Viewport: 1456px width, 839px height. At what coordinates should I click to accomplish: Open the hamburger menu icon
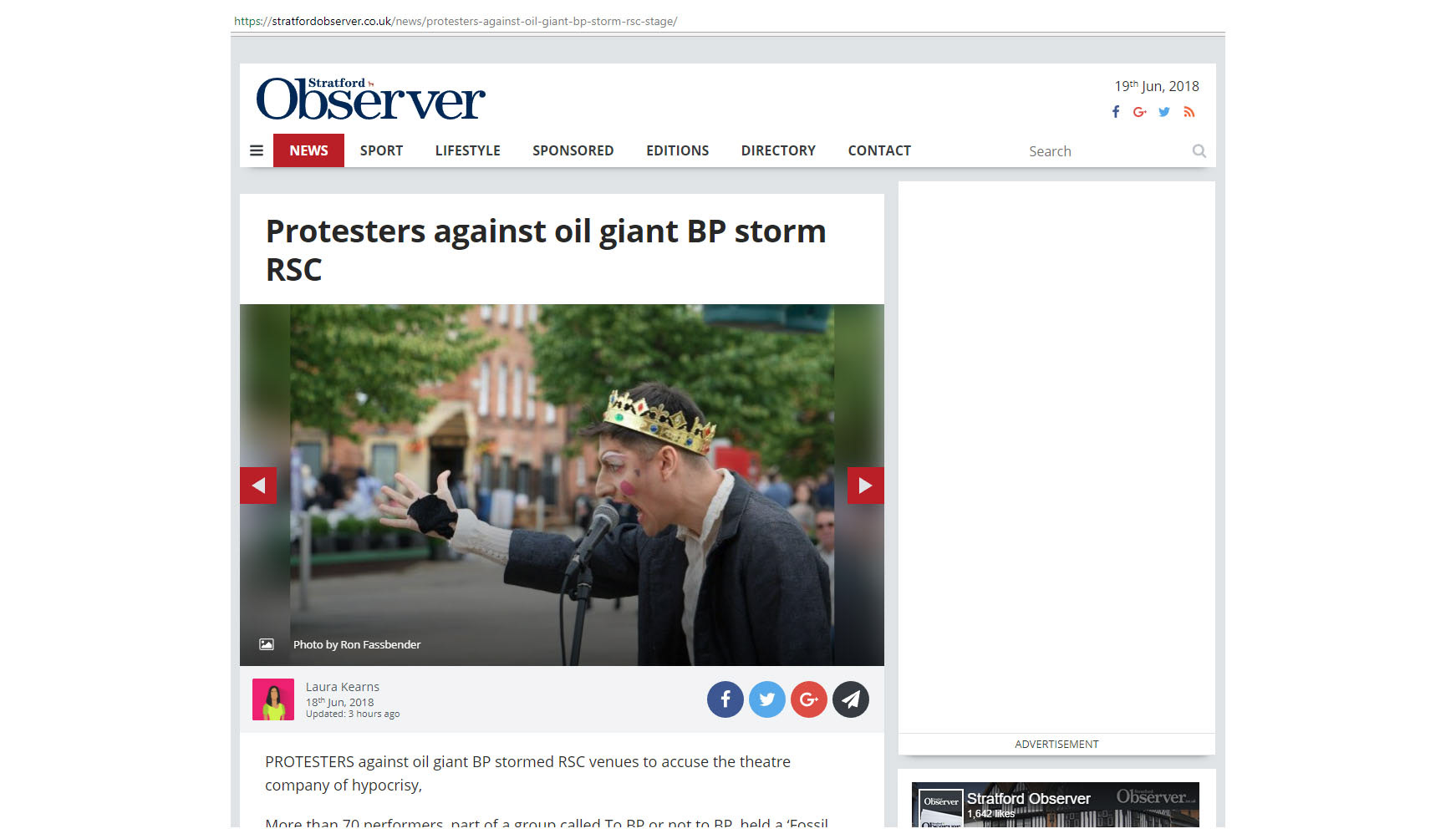(x=257, y=150)
